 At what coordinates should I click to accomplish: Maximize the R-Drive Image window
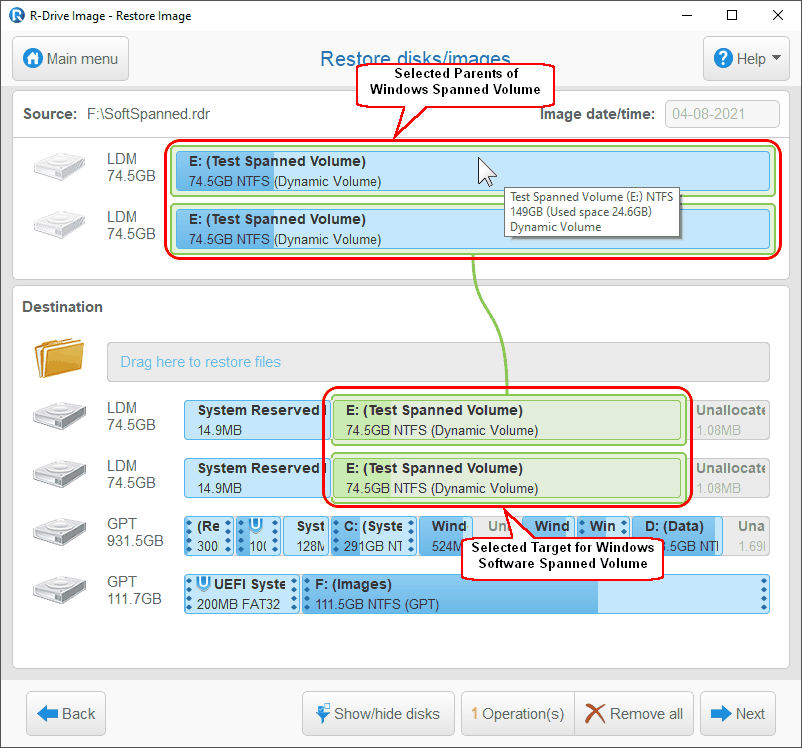pyautogui.click(x=732, y=15)
